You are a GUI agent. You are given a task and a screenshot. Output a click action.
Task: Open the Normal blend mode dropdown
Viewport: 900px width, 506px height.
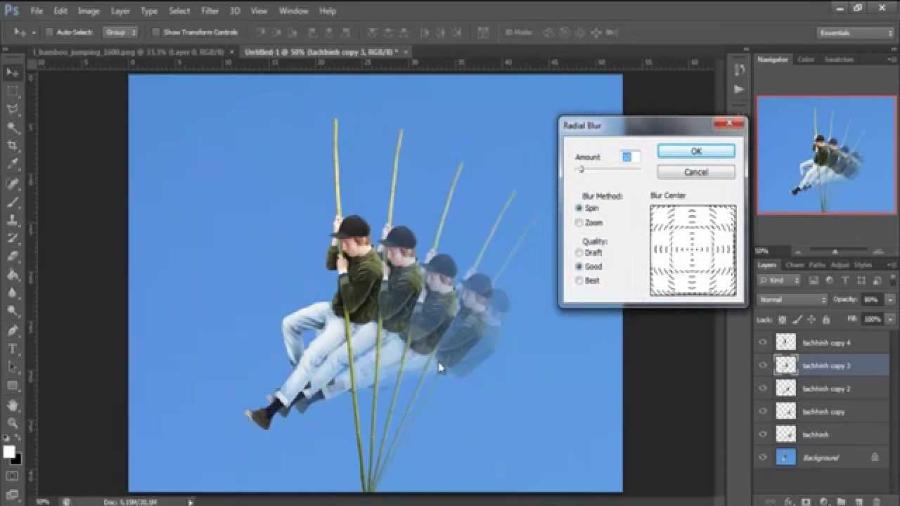click(x=792, y=299)
